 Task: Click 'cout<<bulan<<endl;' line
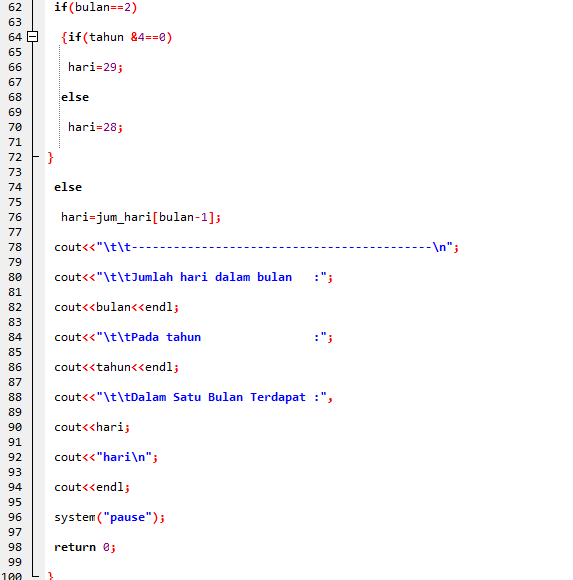117,307
